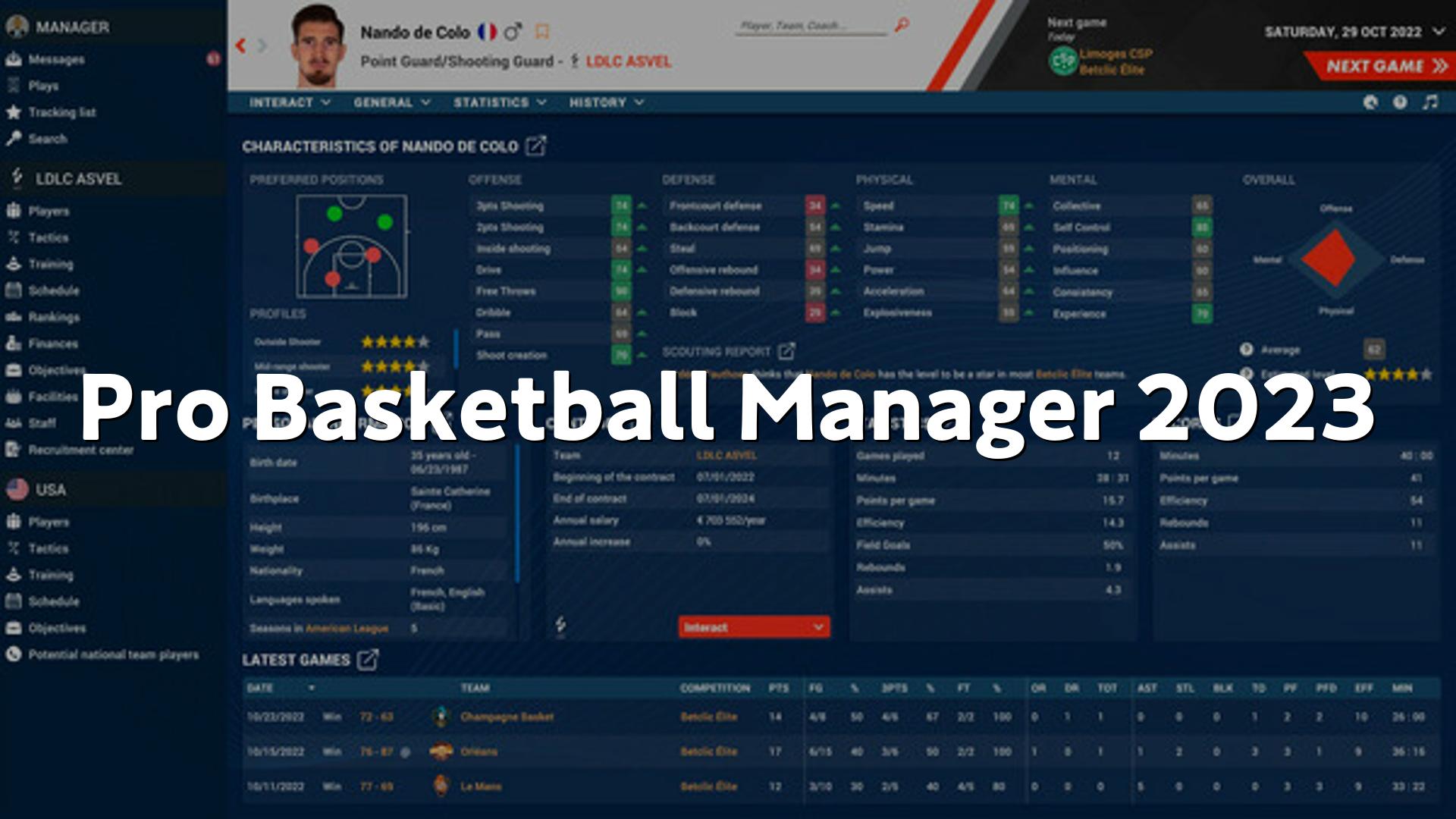The height and width of the screenshot is (819, 1456).
Task: Click the PTS column header
Action: [x=778, y=688]
